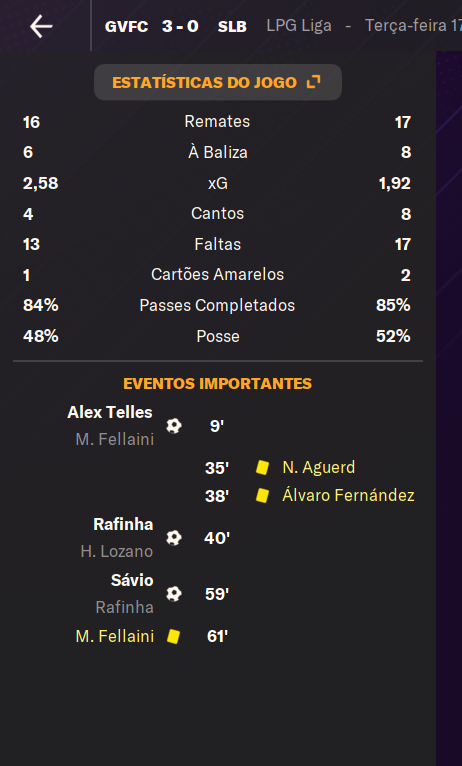
Task: Click the goal ball icon at 40'
Action: pos(173,538)
